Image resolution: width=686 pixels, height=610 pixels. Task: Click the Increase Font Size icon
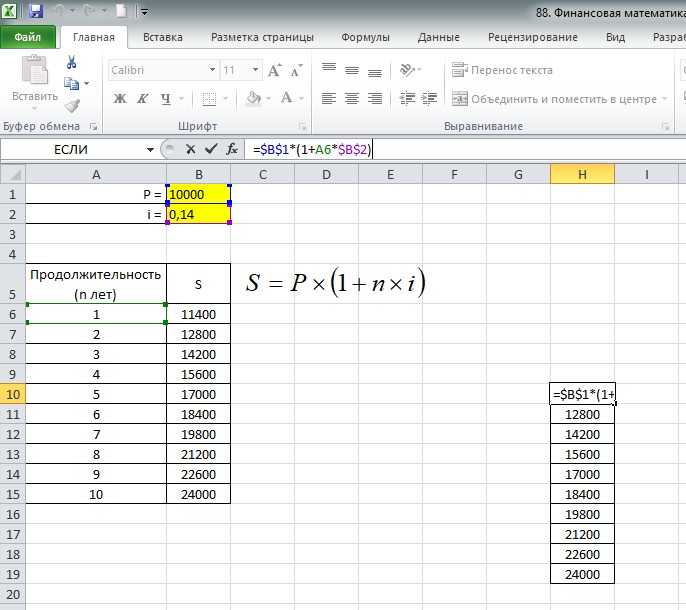point(275,70)
